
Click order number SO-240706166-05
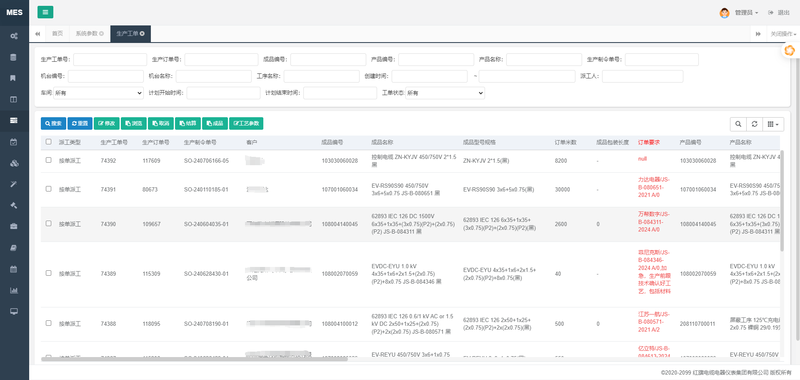(x=206, y=160)
